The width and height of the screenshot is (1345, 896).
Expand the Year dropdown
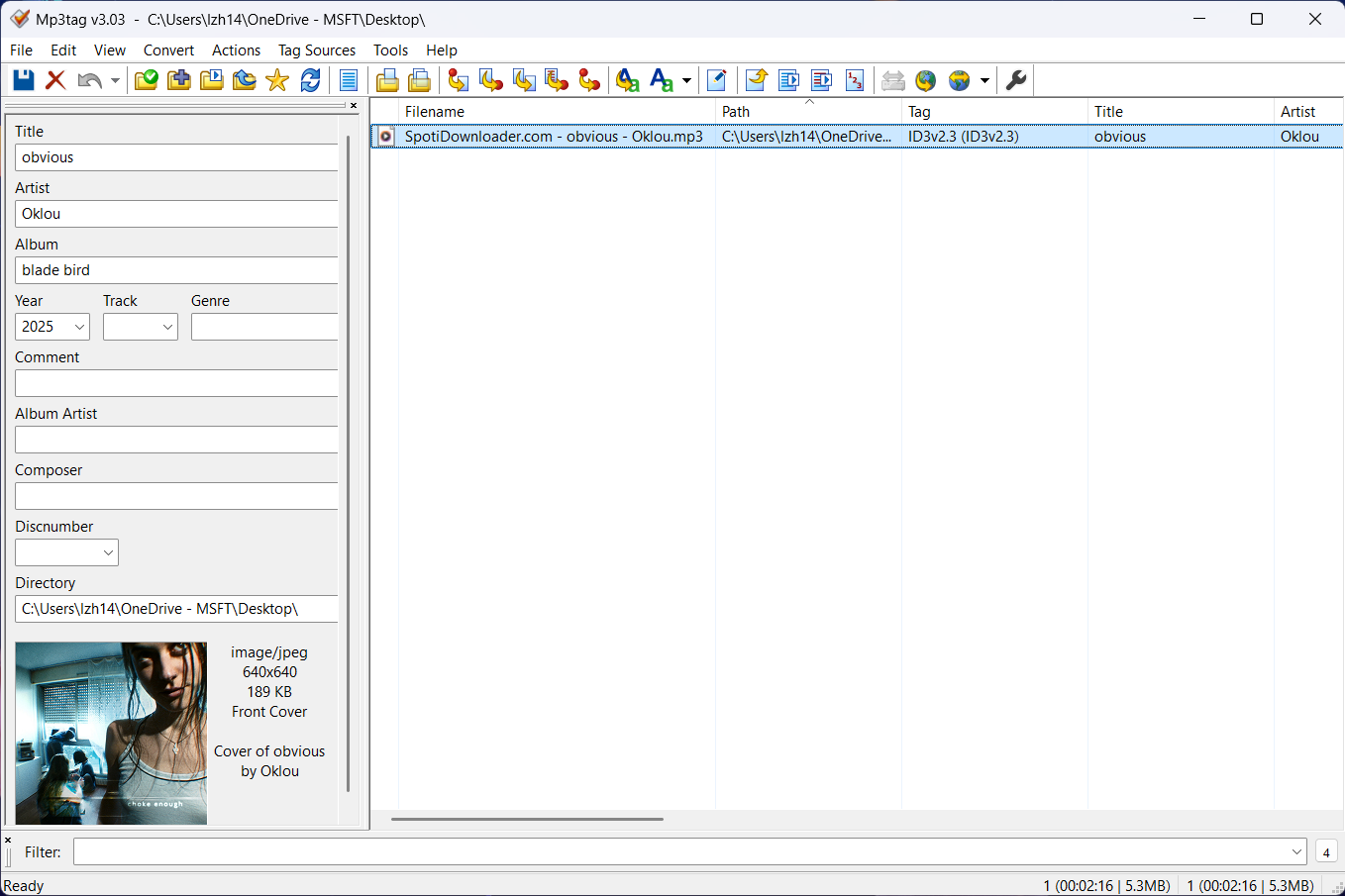79,327
